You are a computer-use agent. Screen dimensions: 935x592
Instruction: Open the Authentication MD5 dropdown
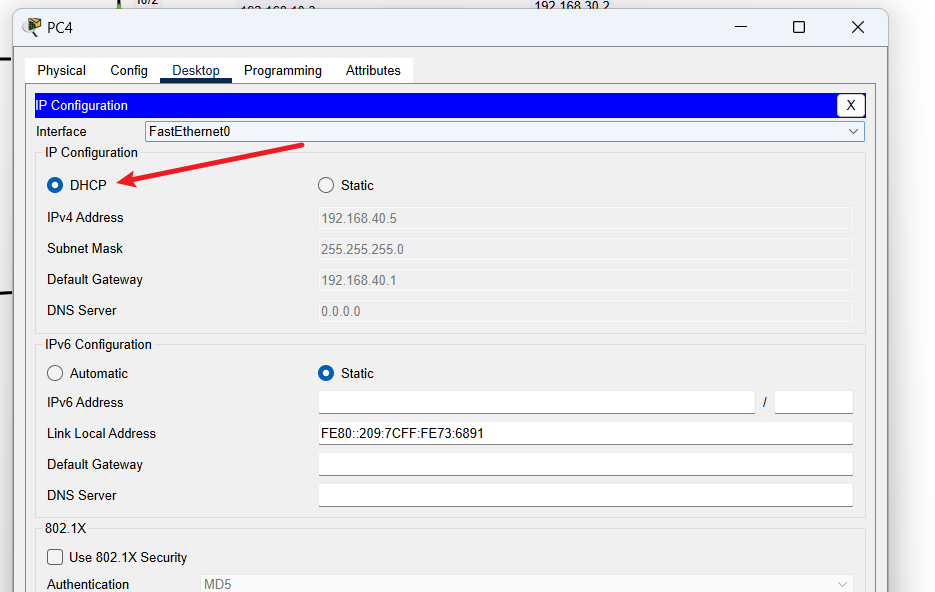[x=527, y=584]
